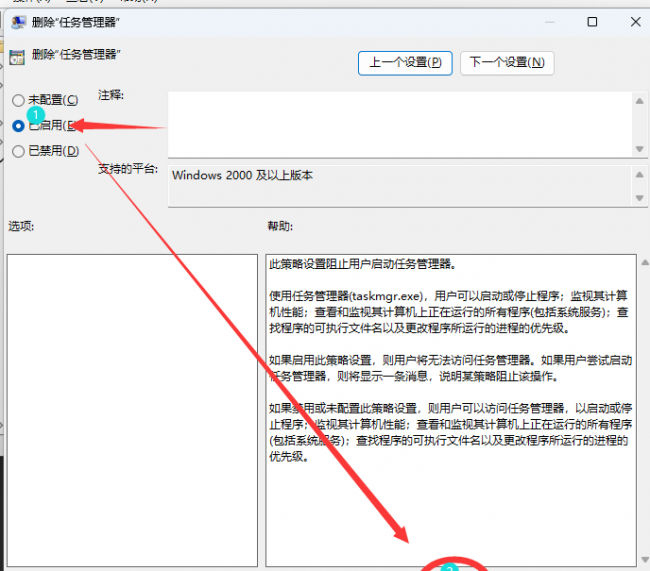Click the policy icon beside 删除"任务管理器" heading
This screenshot has height=571, width=650.
tap(17, 57)
